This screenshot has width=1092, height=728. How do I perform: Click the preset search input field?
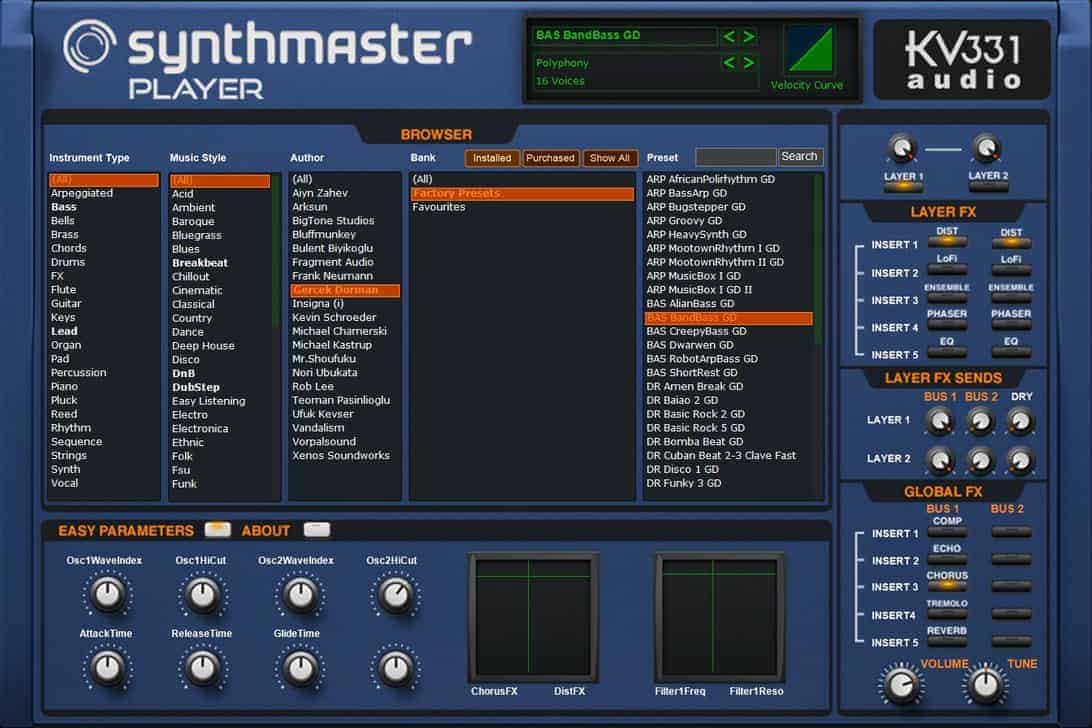(x=735, y=157)
